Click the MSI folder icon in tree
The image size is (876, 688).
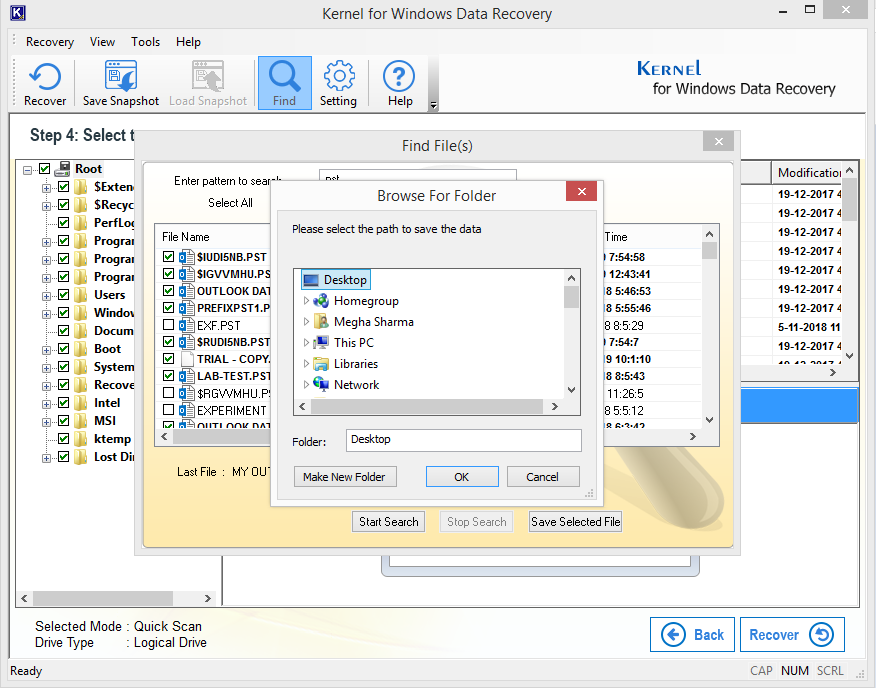pyautogui.click(x=81, y=421)
